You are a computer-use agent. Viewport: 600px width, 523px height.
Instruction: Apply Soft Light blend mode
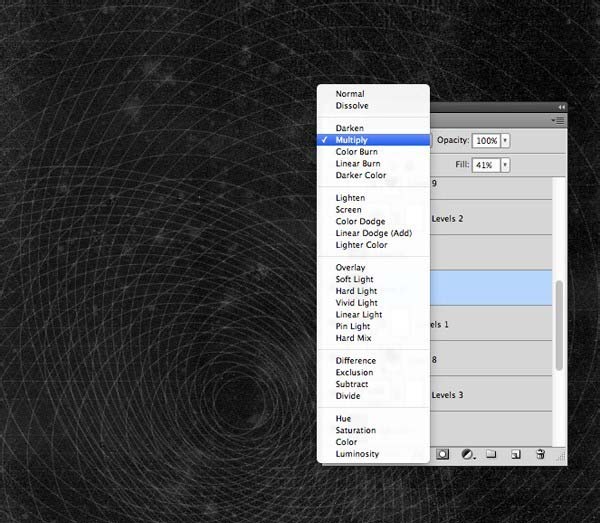point(373,279)
